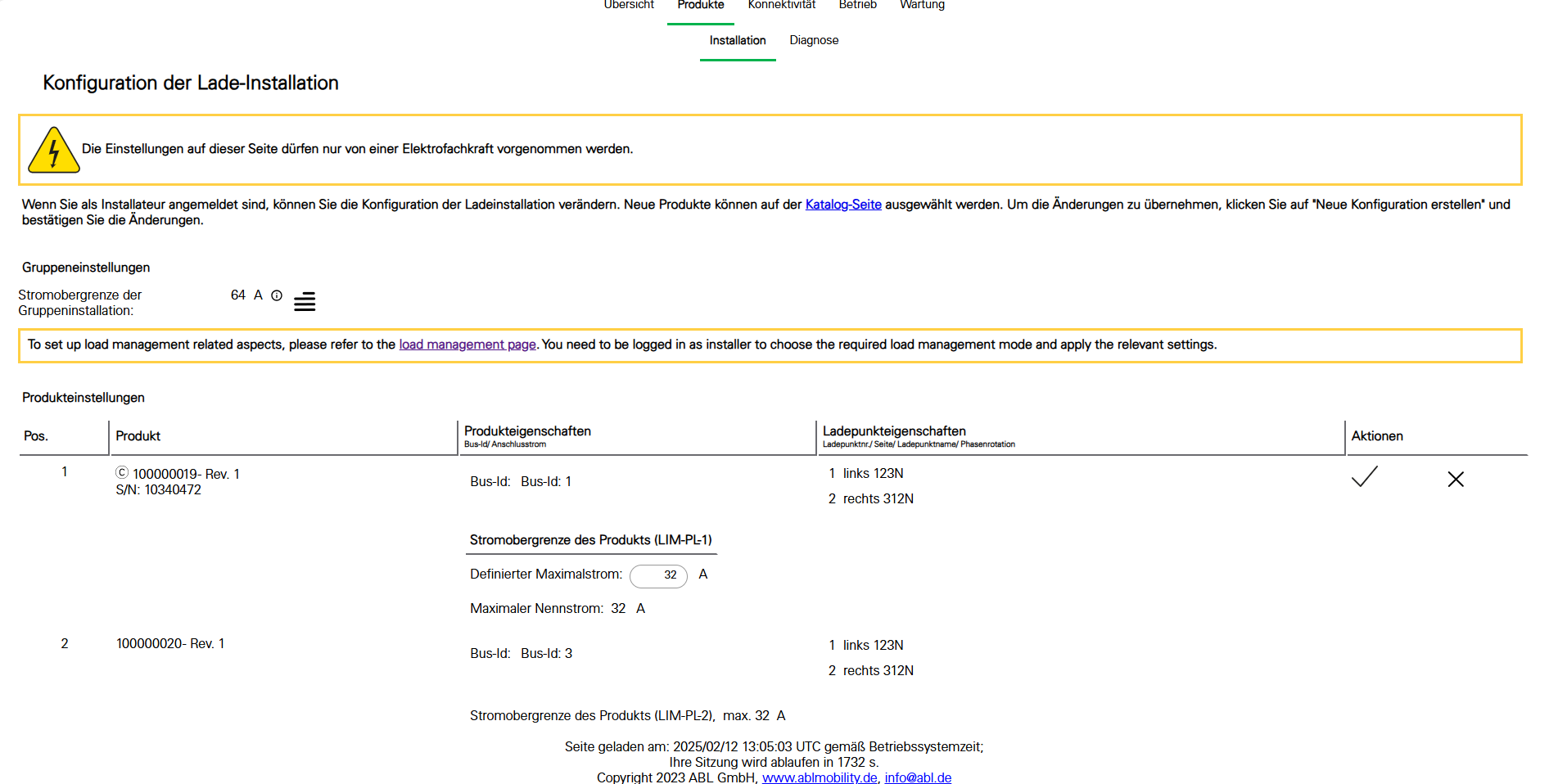
Task: Click the controller symbol before 100000019
Action: 122,473
